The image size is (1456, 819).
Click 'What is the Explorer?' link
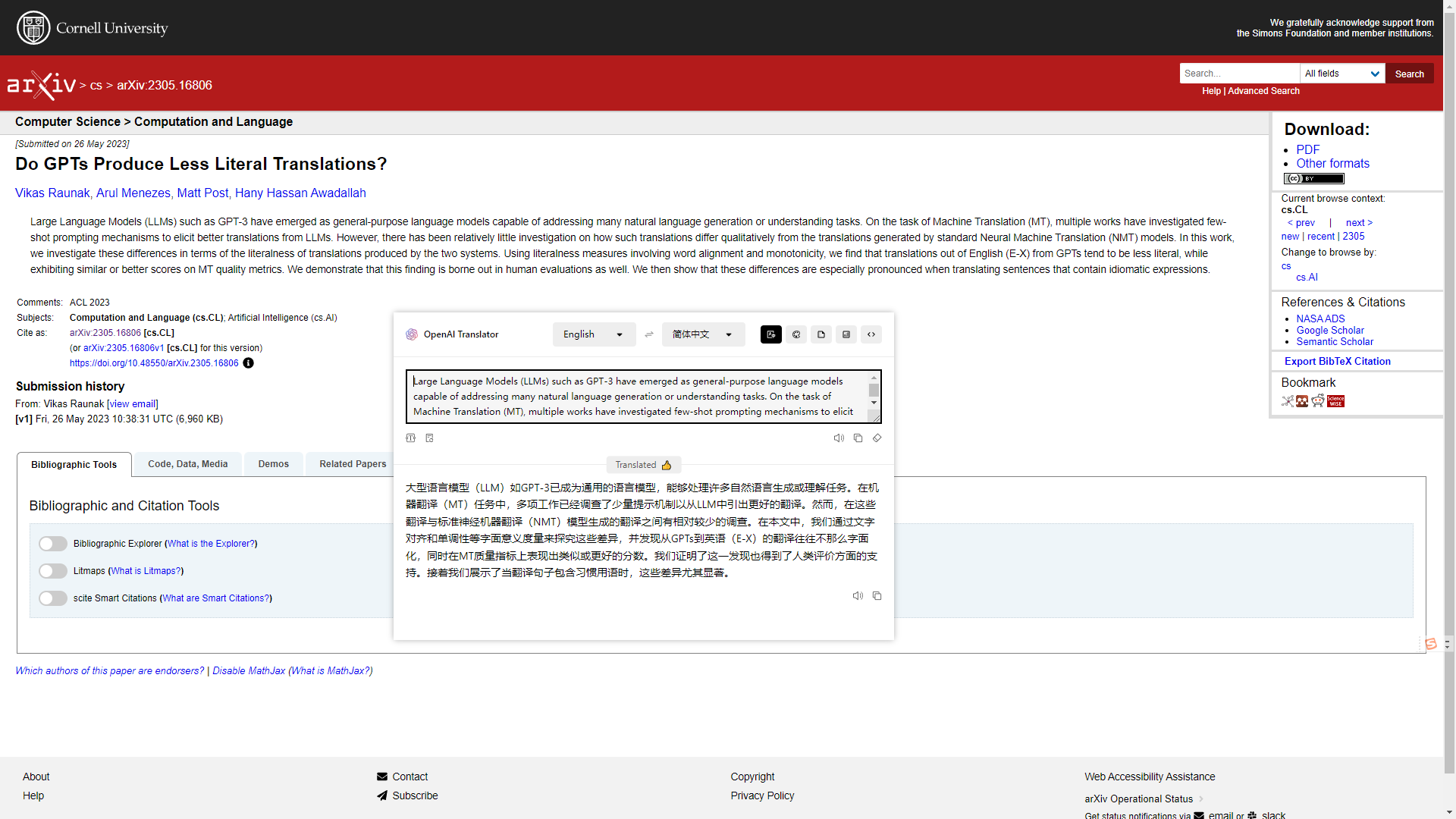click(211, 544)
